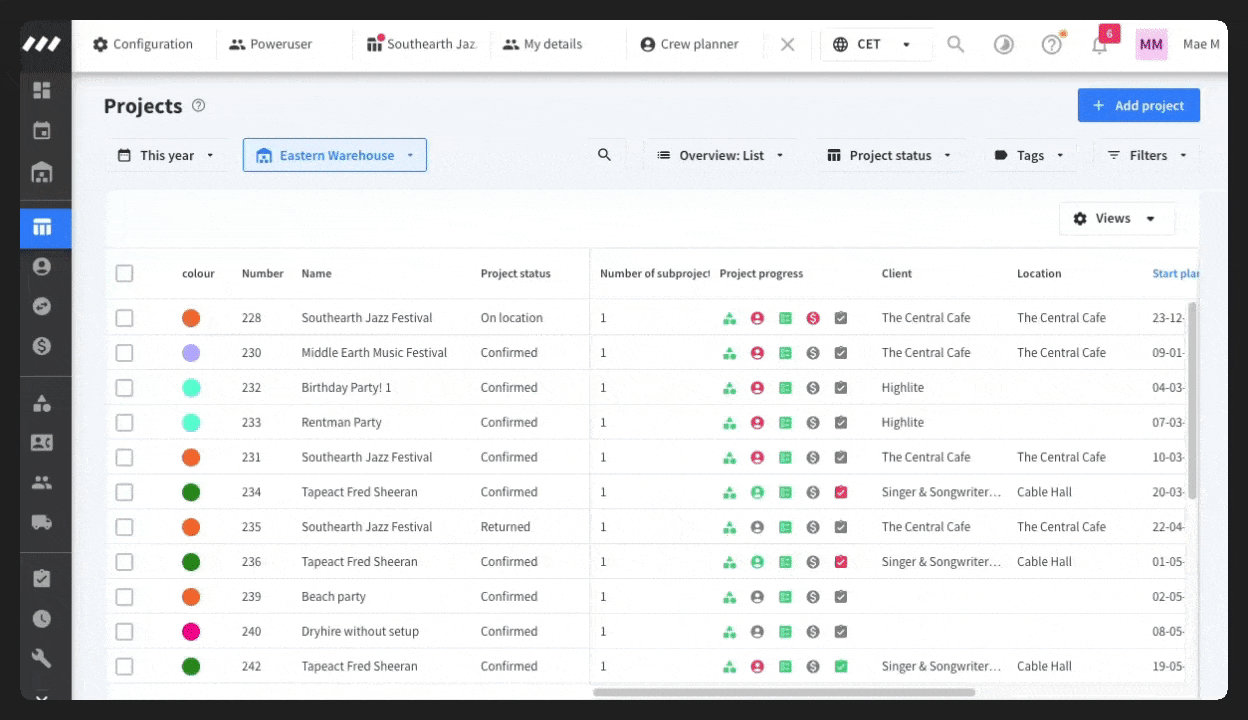This screenshot has height=720, width=1248.
Task: Click the notifications bell with badge
Action: 1099,45
